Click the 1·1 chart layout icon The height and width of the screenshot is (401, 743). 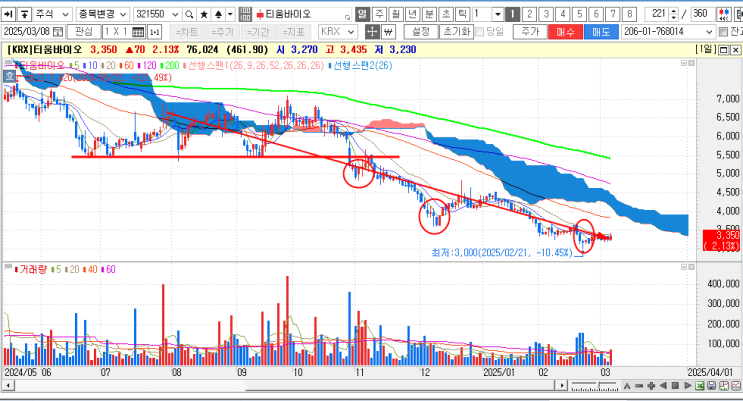coord(154,32)
